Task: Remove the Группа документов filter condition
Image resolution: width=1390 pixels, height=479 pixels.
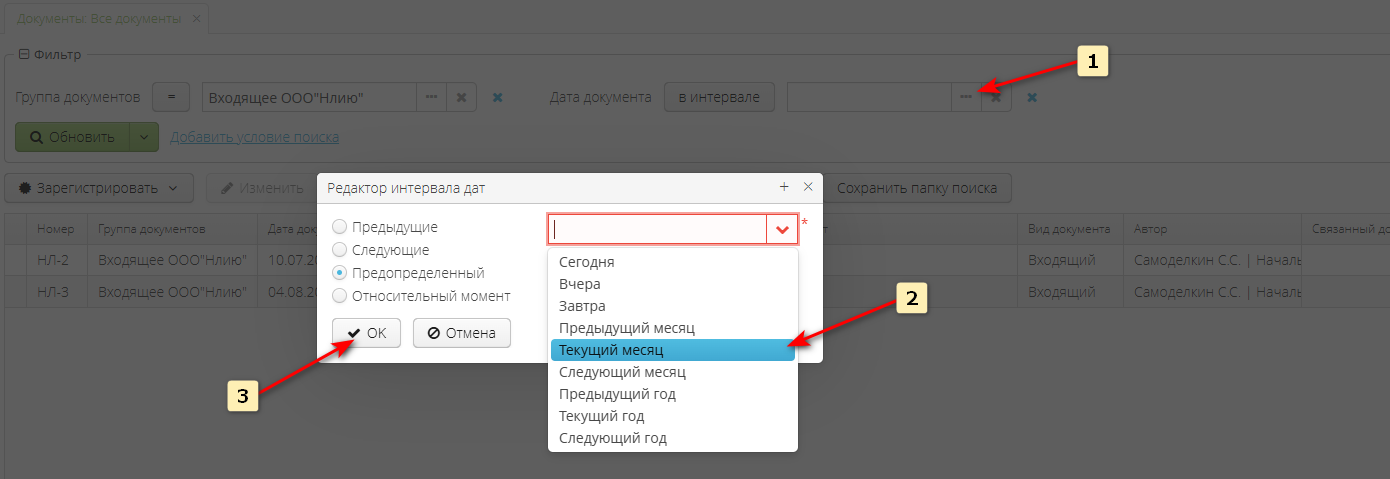Action: coord(497,97)
